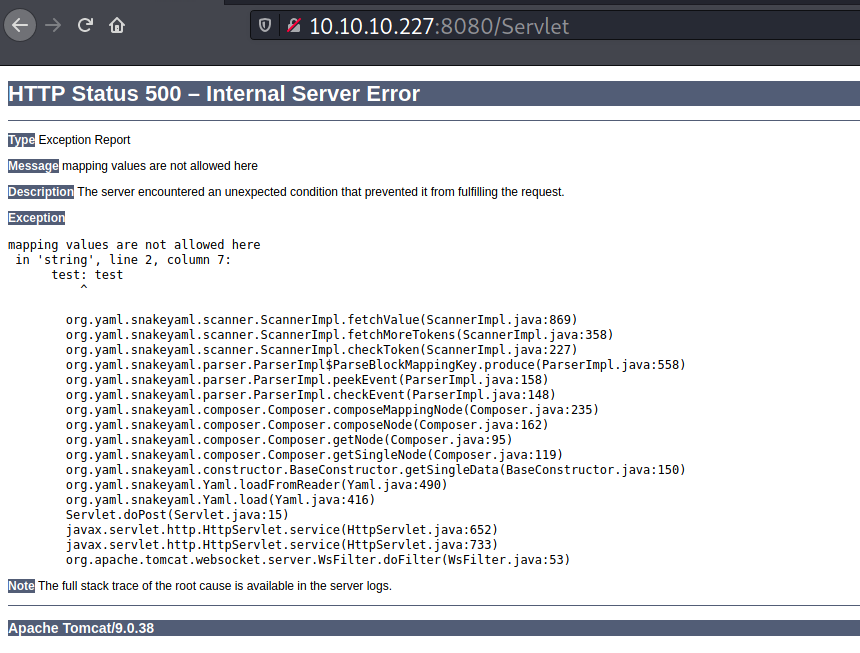Focus the address bar showing 10.10.10.227:8080/Servlet
Image resolution: width=860 pixels, height=653 pixels.
(x=500, y=26)
